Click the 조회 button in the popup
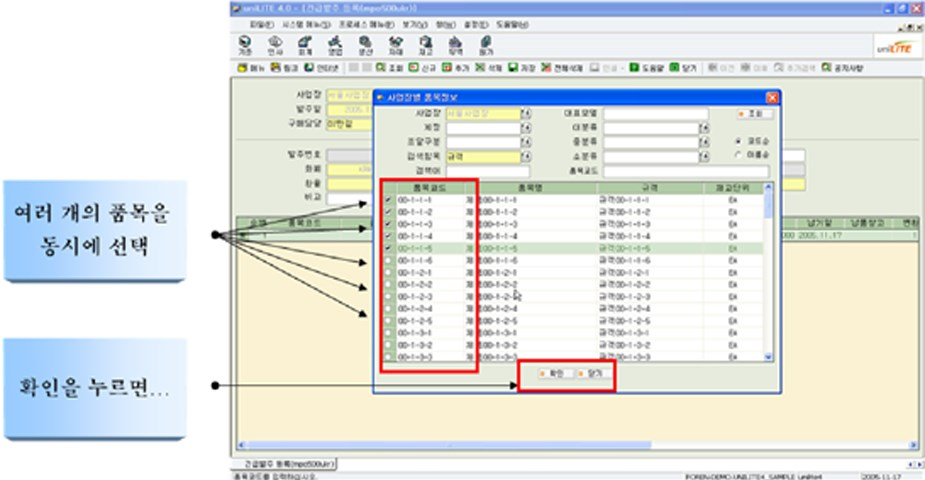925x480 pixels. [753, 114]
